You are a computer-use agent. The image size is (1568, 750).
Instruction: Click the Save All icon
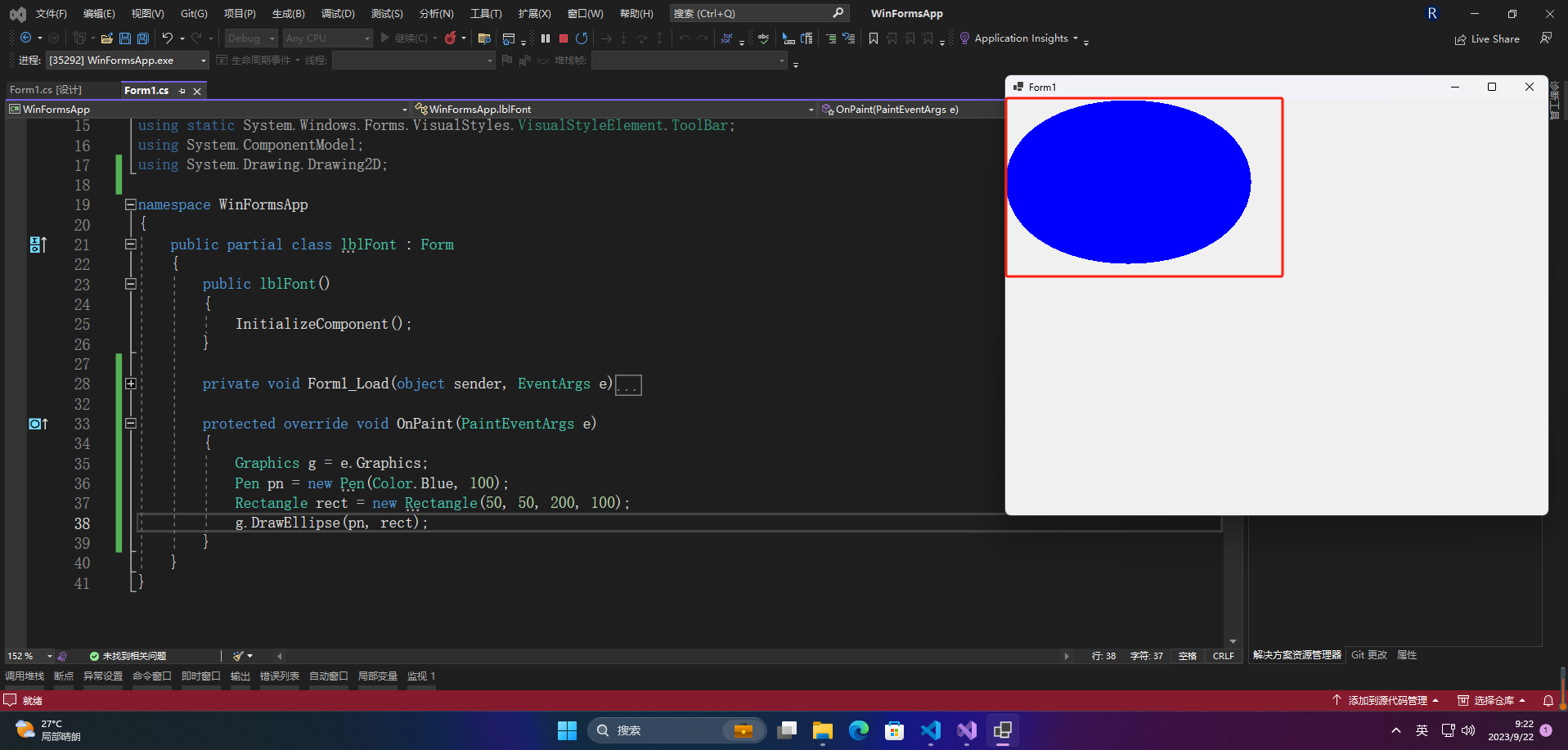pos(143,38)
